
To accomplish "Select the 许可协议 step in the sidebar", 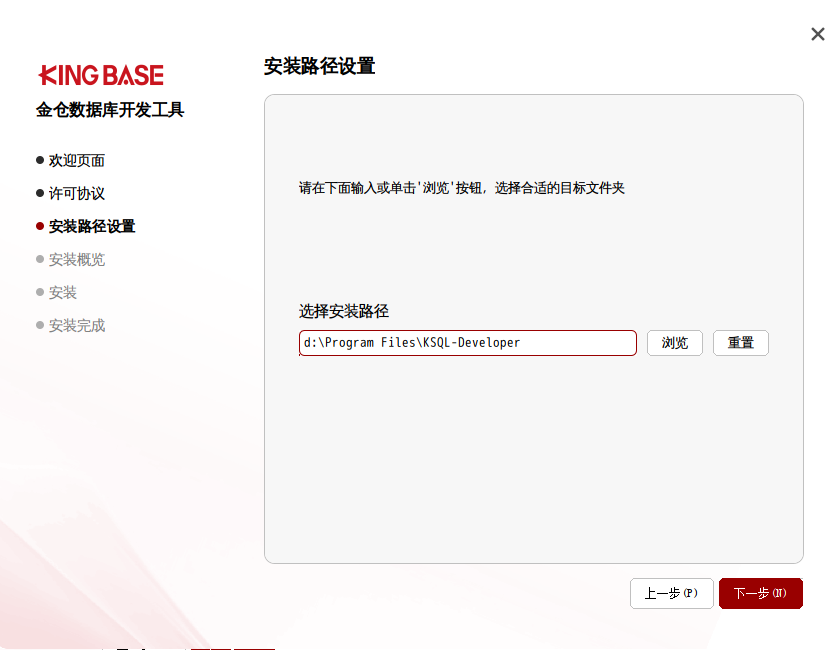I will tap(77, 193).
